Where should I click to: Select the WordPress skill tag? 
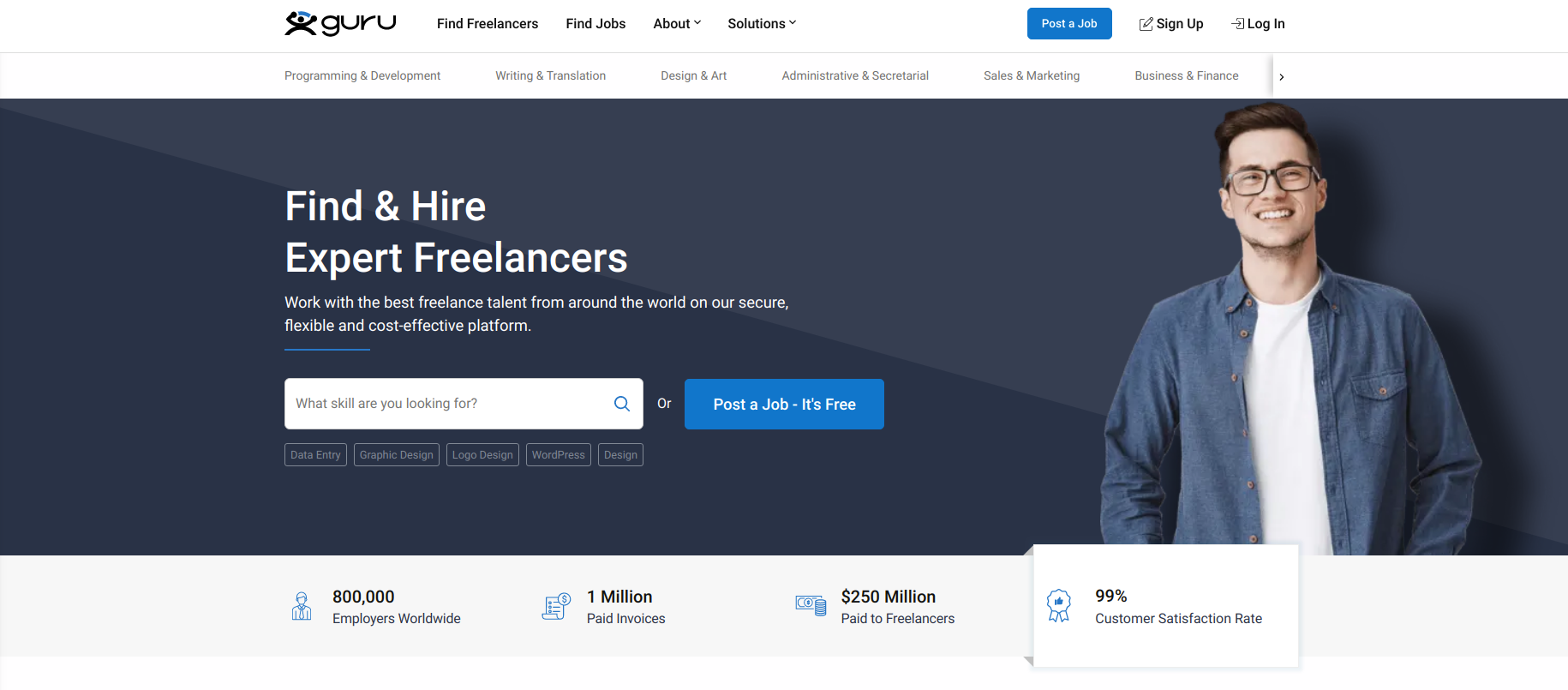(558, 455)
